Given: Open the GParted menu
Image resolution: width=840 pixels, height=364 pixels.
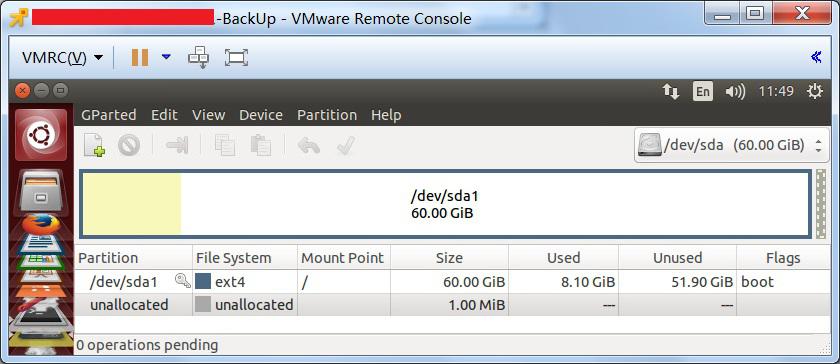Looking at the screenshot, I should 109,115.
